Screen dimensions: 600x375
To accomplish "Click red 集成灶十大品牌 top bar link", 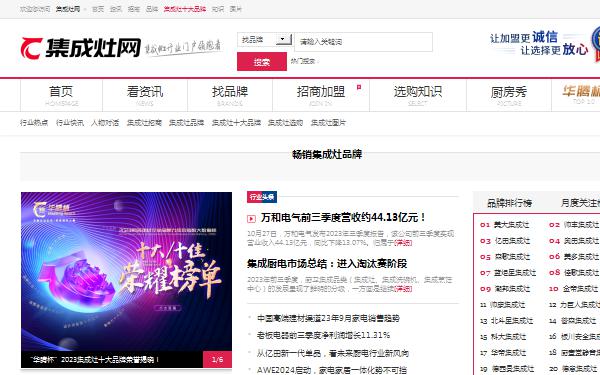I will [185, 9].
